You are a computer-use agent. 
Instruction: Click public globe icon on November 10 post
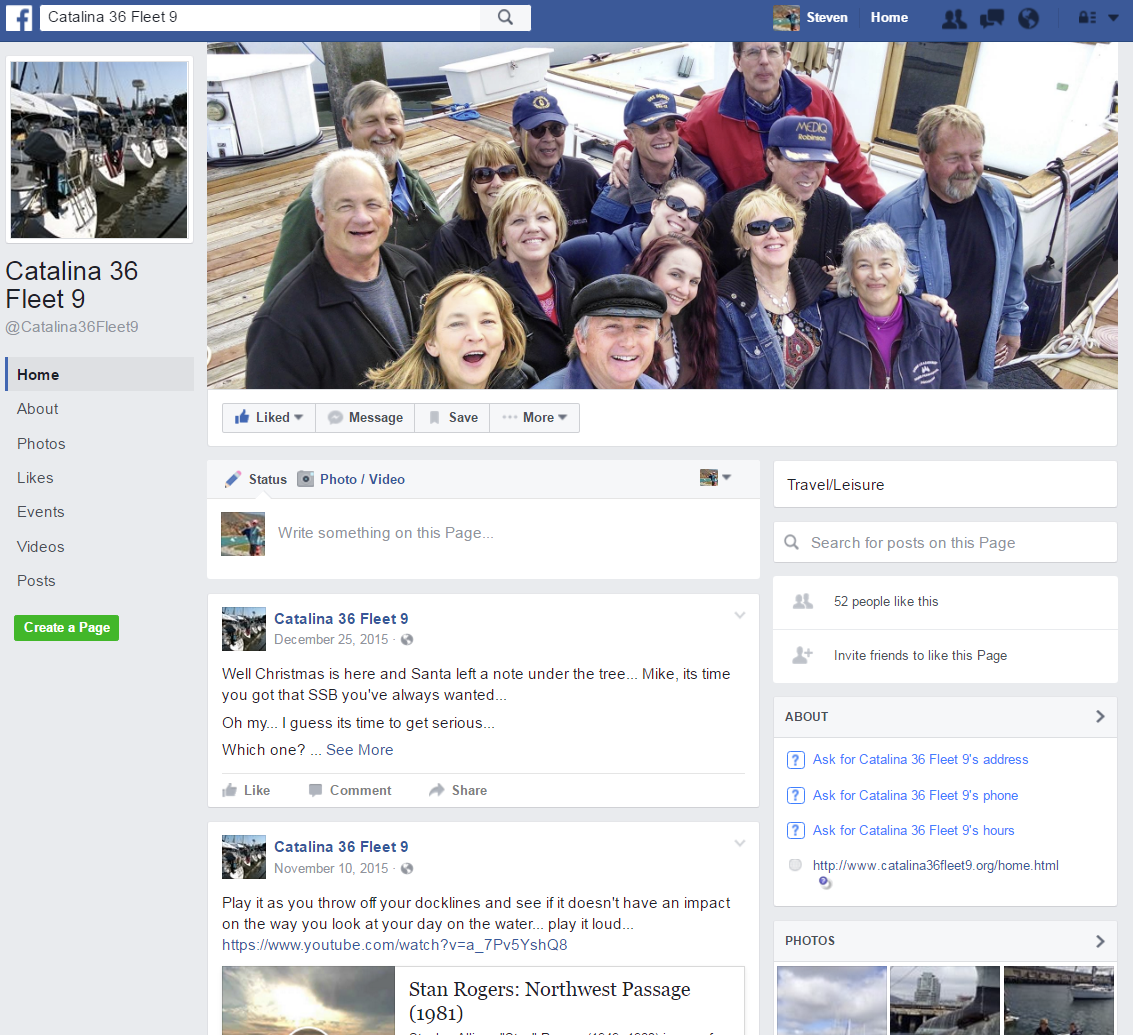(408, 868)
